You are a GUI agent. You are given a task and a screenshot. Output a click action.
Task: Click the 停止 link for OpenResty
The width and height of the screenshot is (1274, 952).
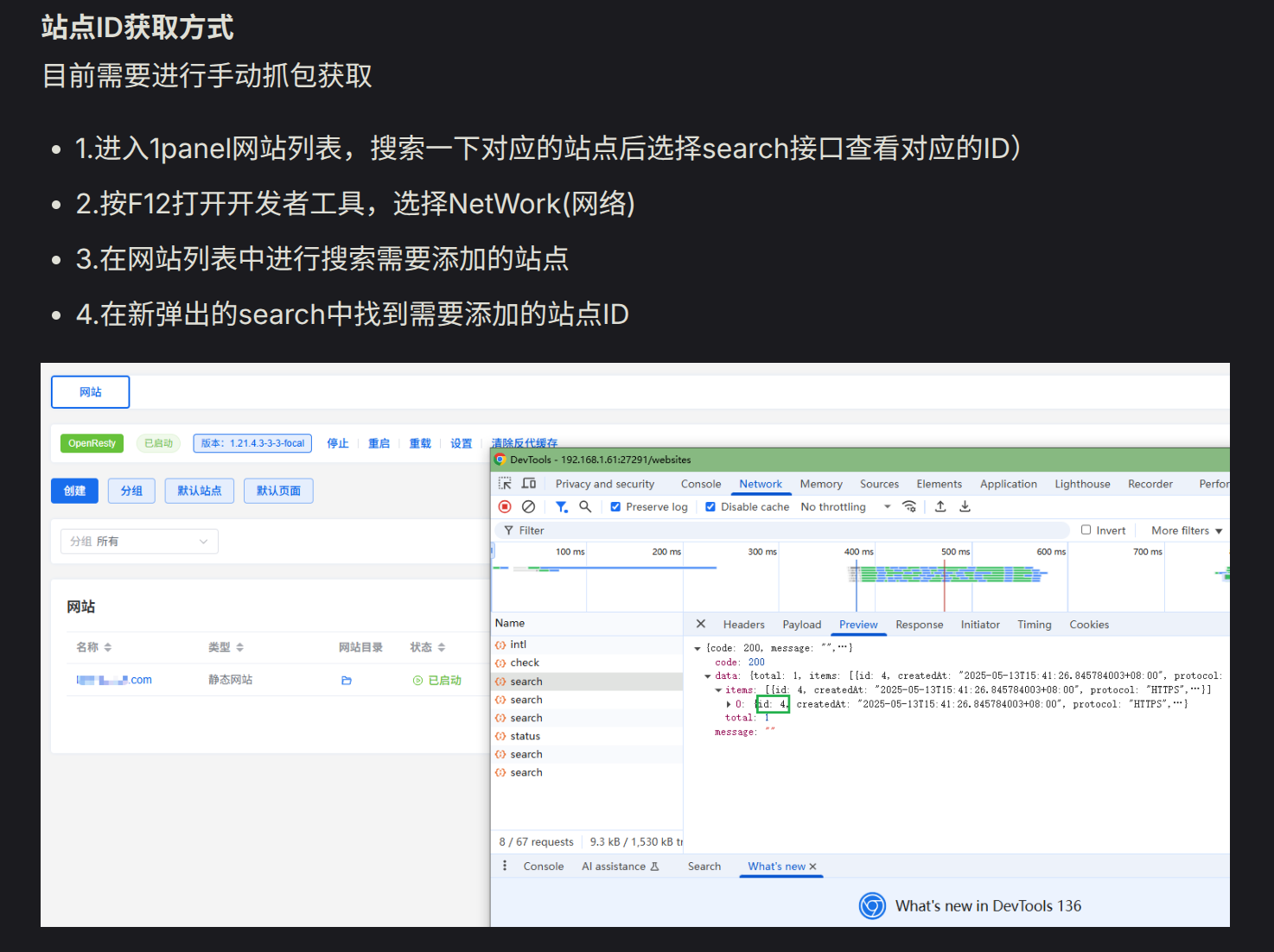coord(338,443)
